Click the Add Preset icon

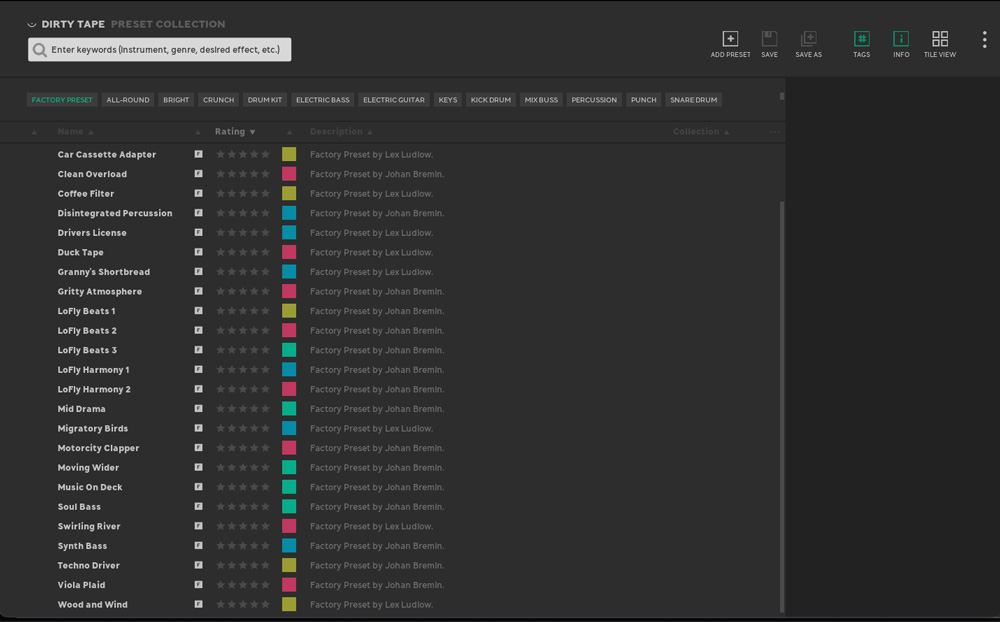click(x=730, y=39)
